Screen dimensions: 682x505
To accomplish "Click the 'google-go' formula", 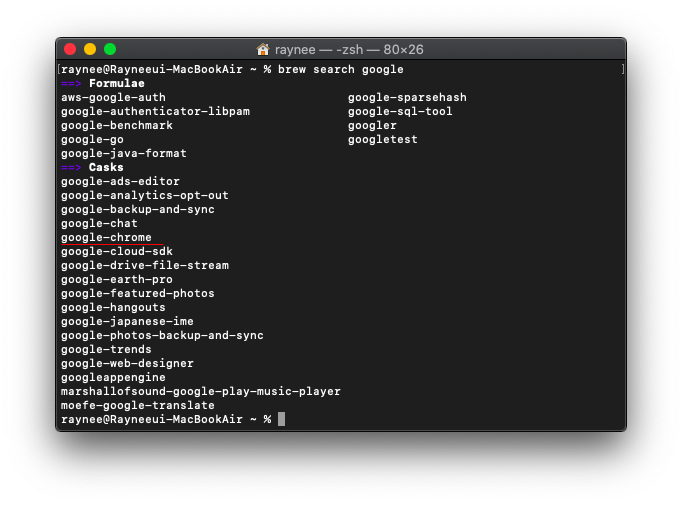I will (92, 140).
